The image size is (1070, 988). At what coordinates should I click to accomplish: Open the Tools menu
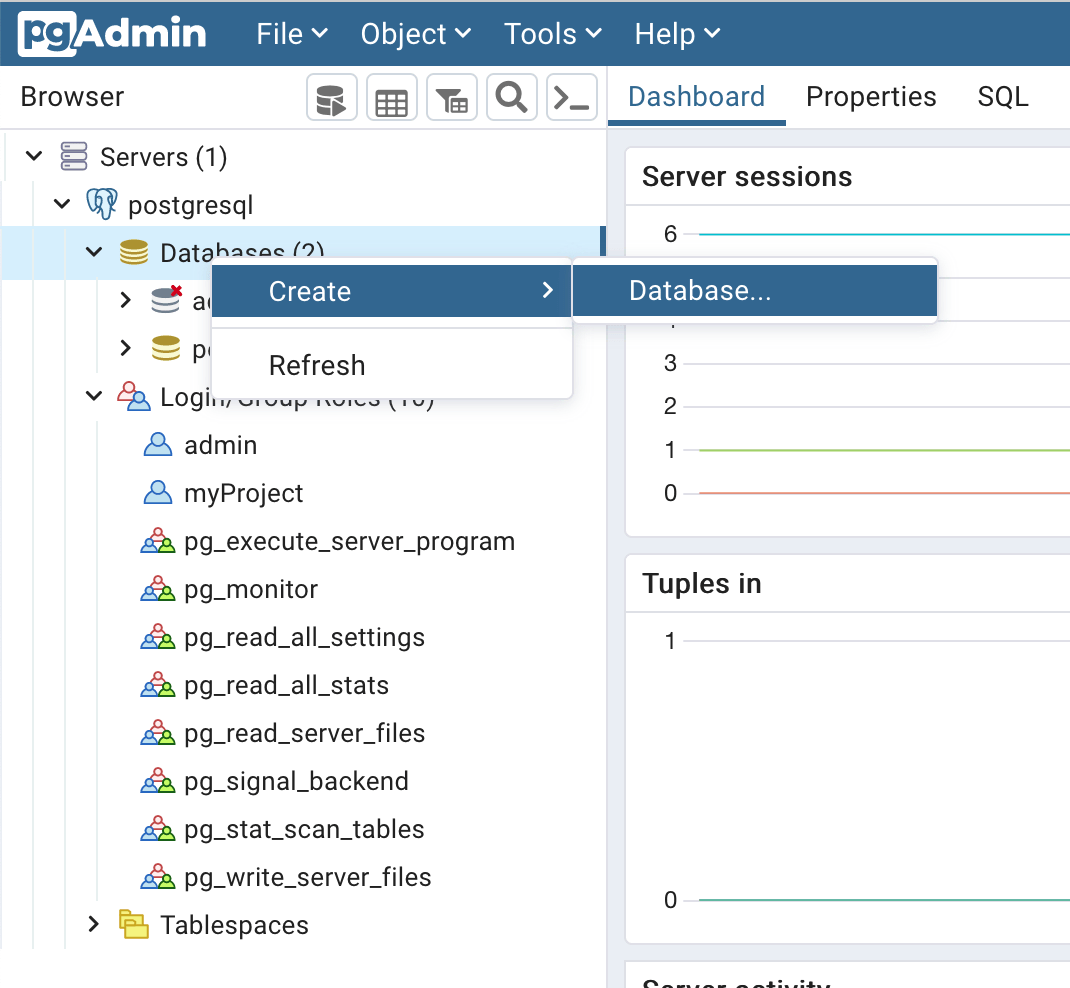[x=552, y=34]
